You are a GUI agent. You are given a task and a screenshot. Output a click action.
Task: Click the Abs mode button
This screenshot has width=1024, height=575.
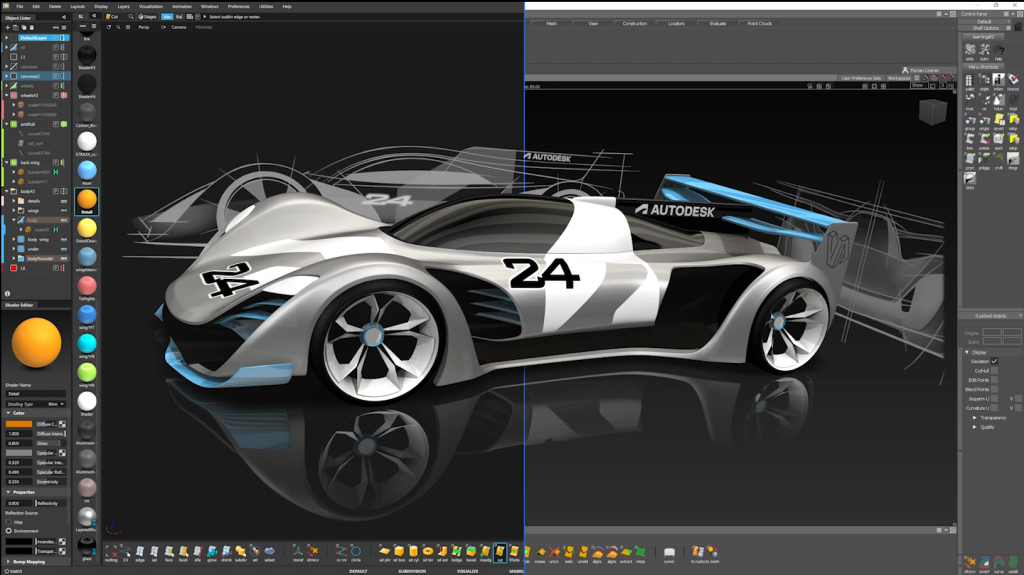[x=167, y=16]
